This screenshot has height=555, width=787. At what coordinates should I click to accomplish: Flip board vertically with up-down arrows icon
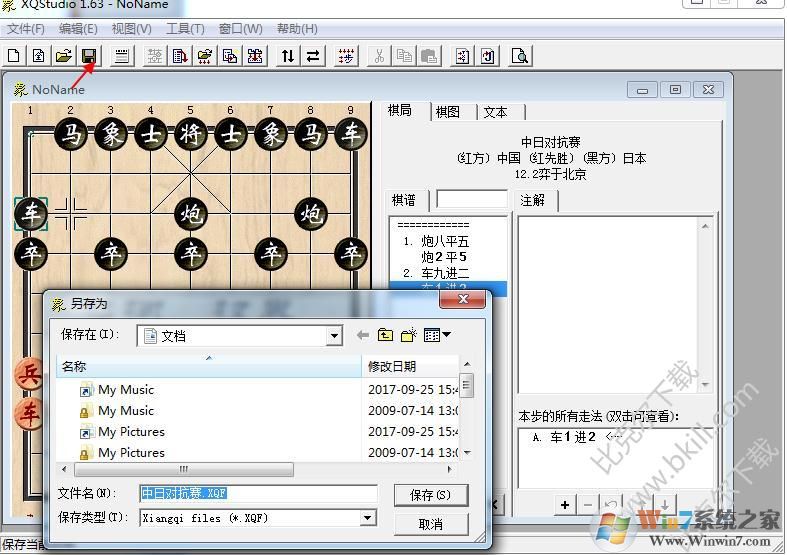coord(288,56)
